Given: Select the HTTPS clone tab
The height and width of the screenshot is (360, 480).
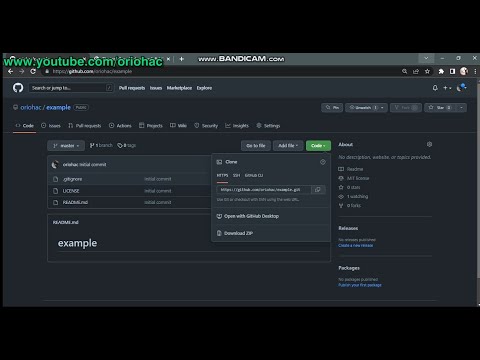Looking at the screenshot, I should coord(222,175).
